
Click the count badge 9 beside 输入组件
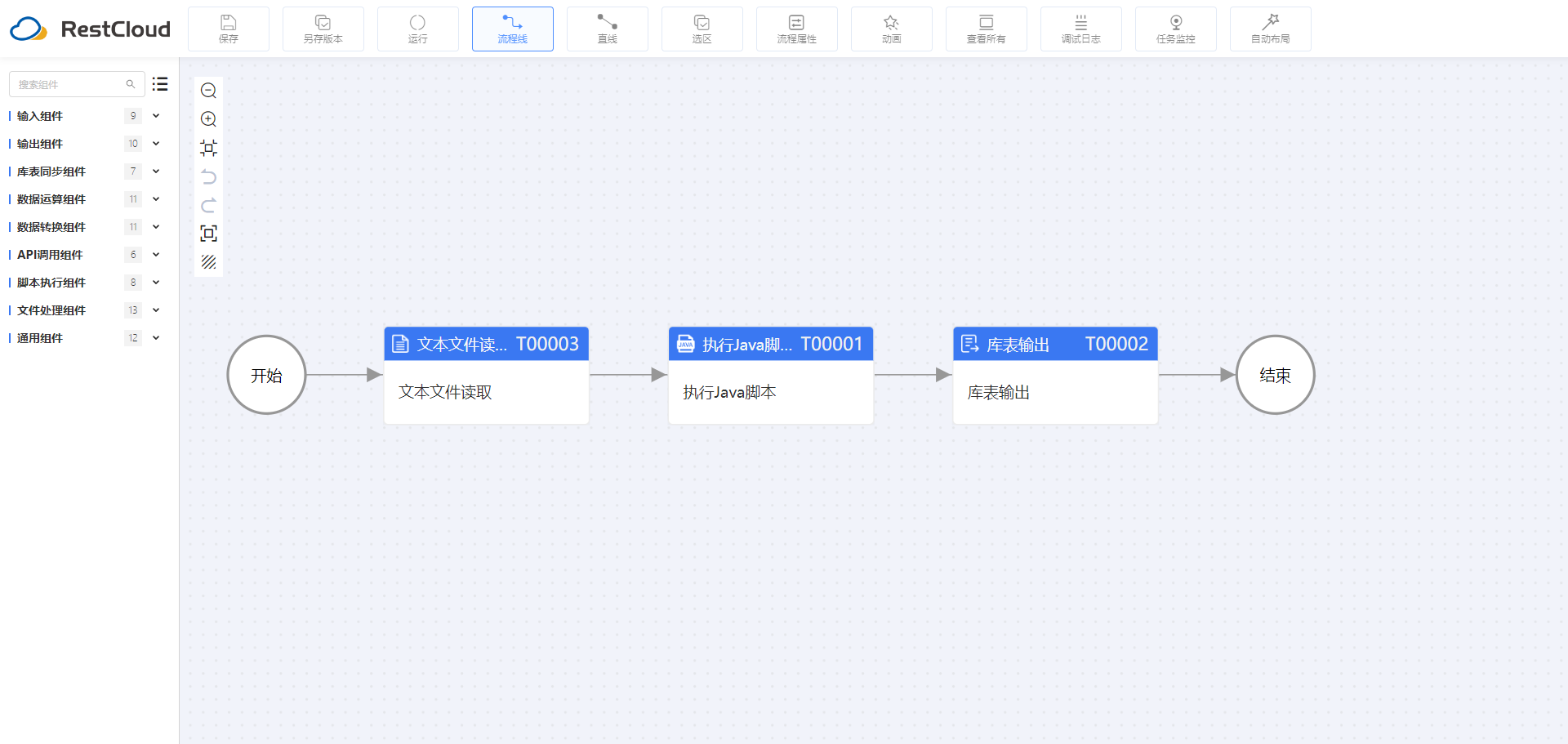(x=133, y=116)
